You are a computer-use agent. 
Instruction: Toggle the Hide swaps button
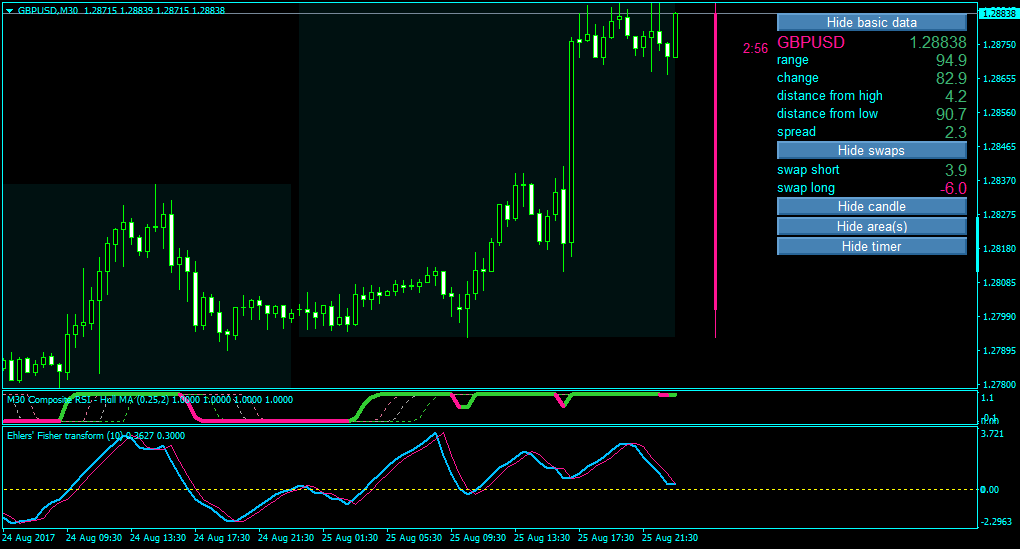coord(872,150)
